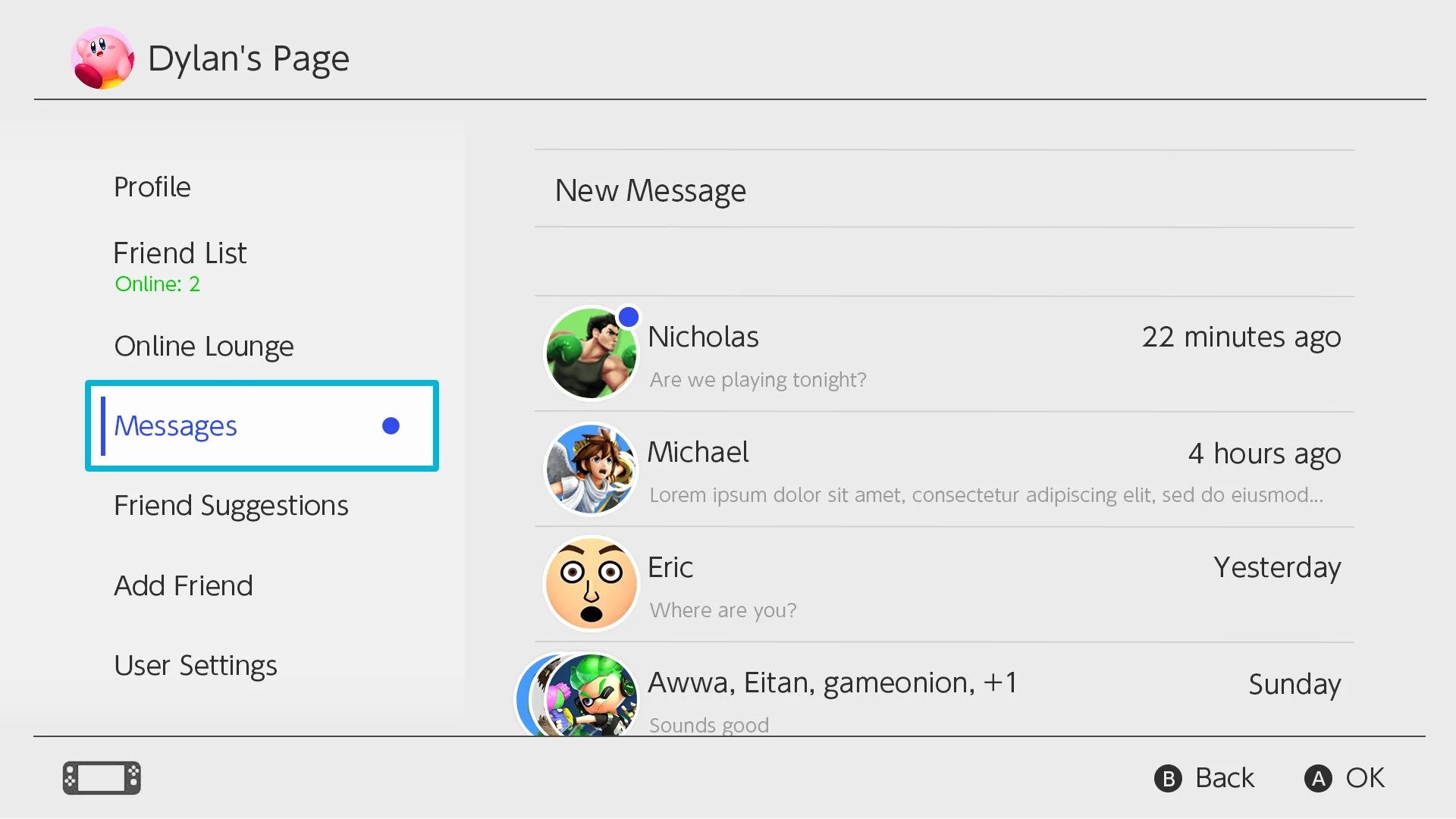Select Michael's Pit avatar icon

click(x=591, y=469)
